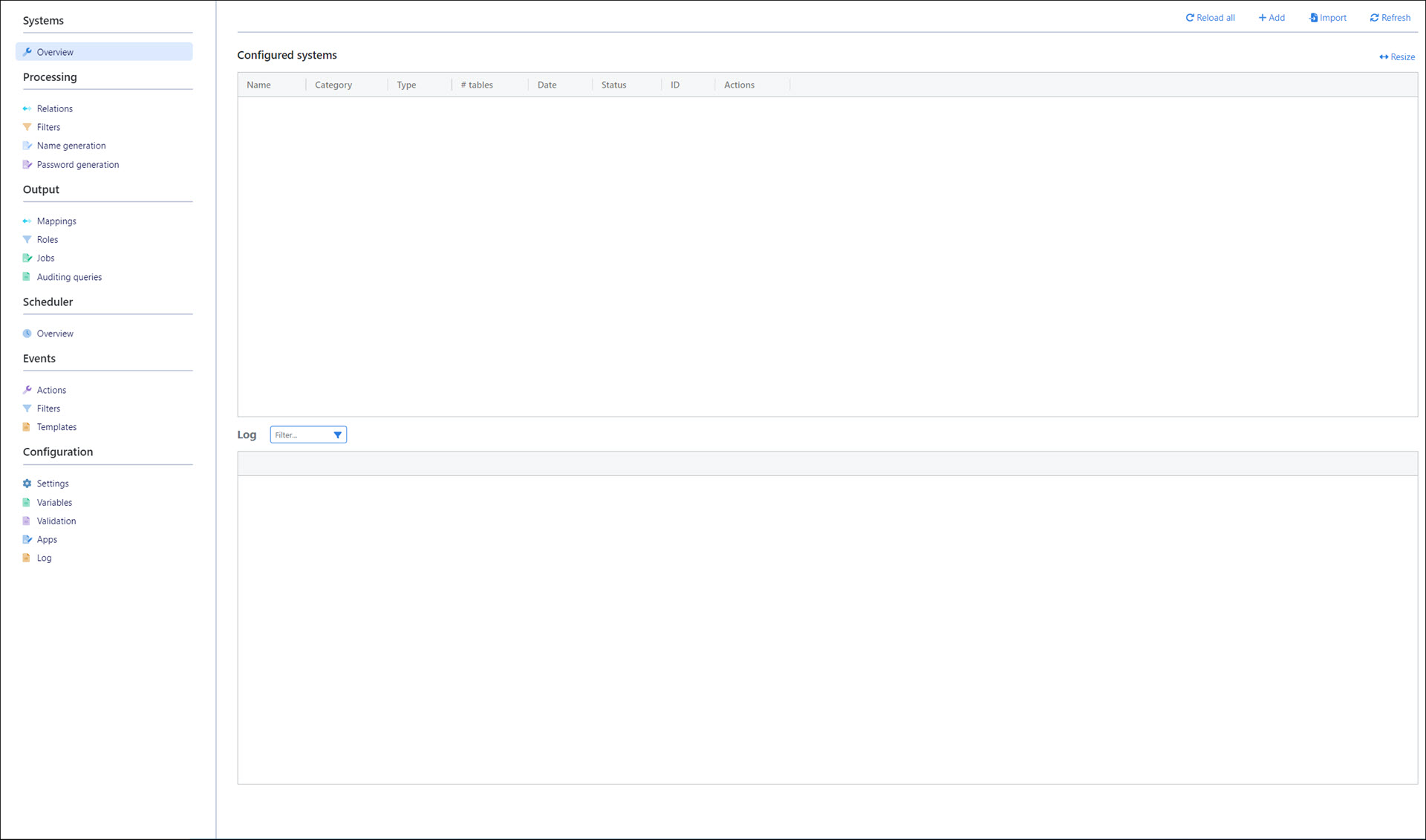Open the Log filter dropdown arrow

point(337,435)
